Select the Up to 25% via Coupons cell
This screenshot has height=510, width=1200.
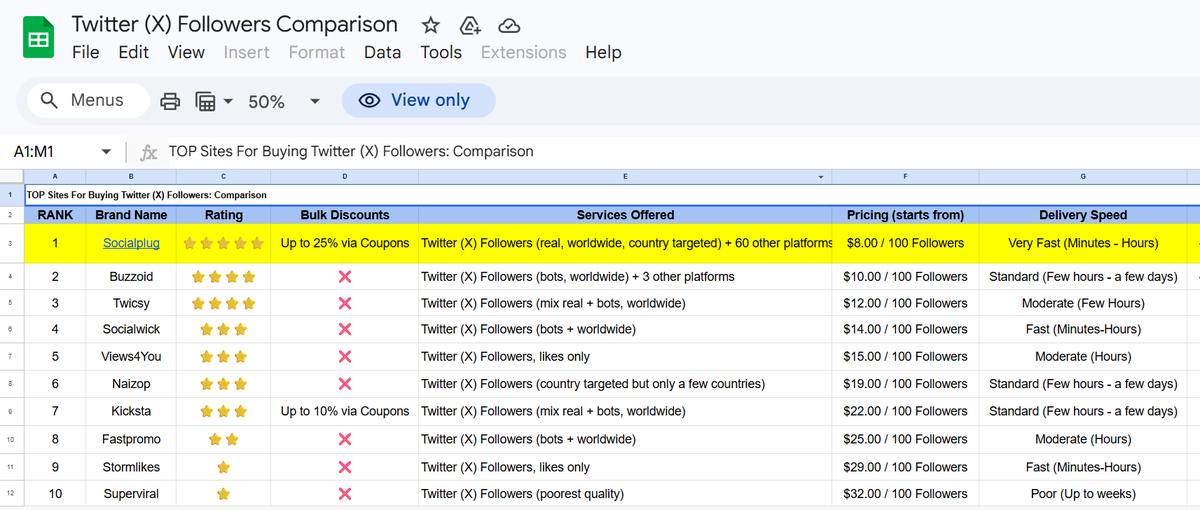[x=345, y=243]
